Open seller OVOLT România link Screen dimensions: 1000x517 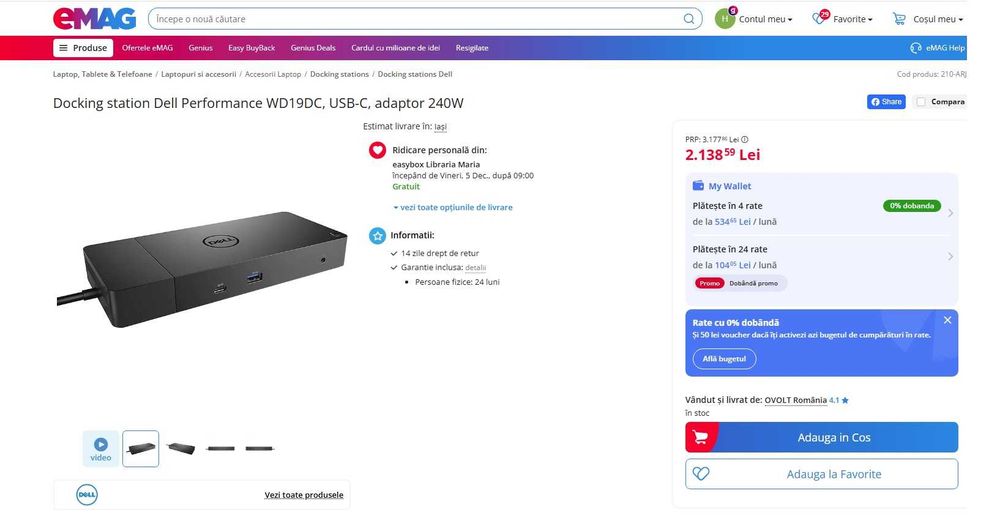796,400
